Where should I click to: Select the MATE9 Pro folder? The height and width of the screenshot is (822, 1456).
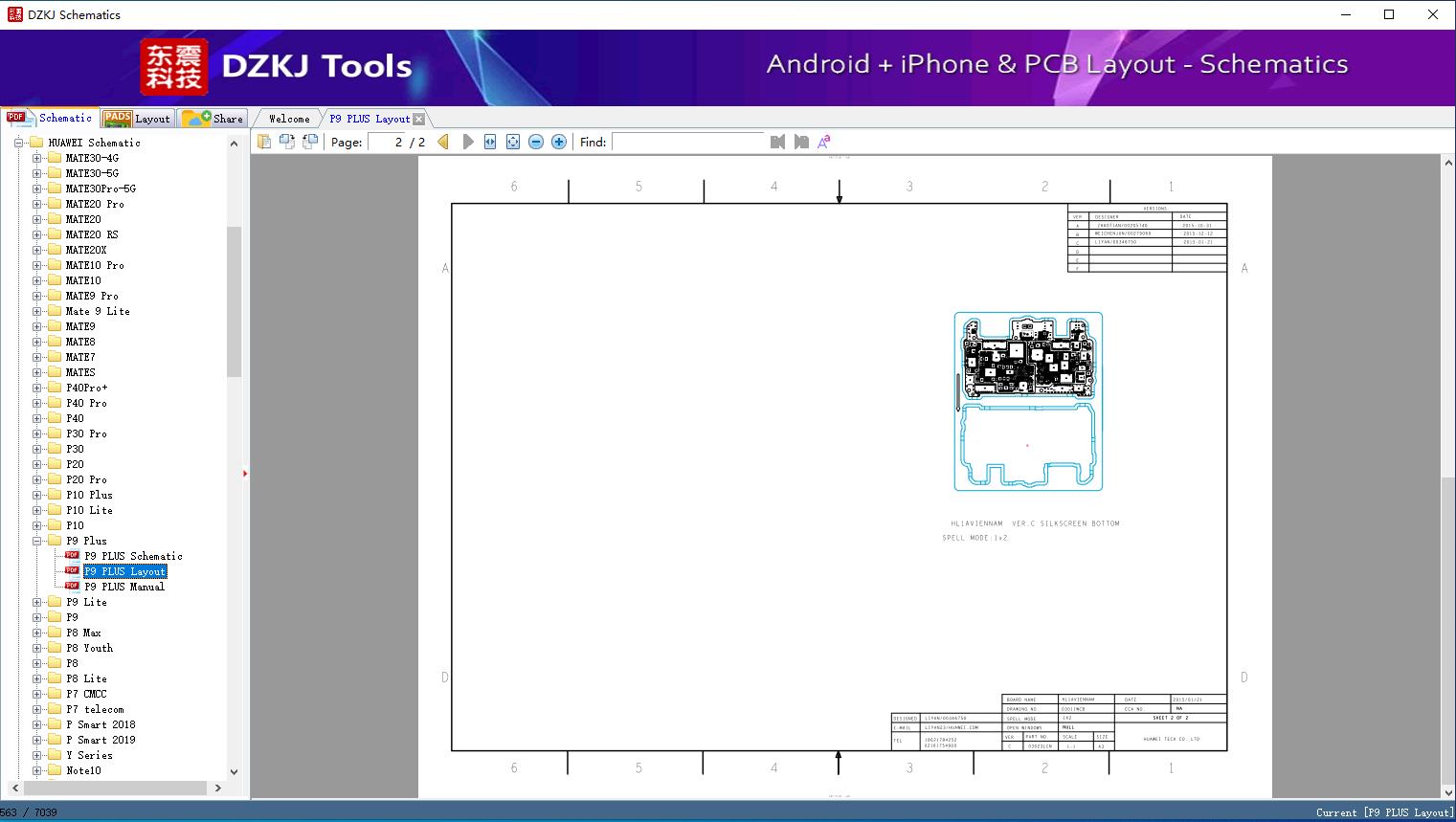[92, 296]
